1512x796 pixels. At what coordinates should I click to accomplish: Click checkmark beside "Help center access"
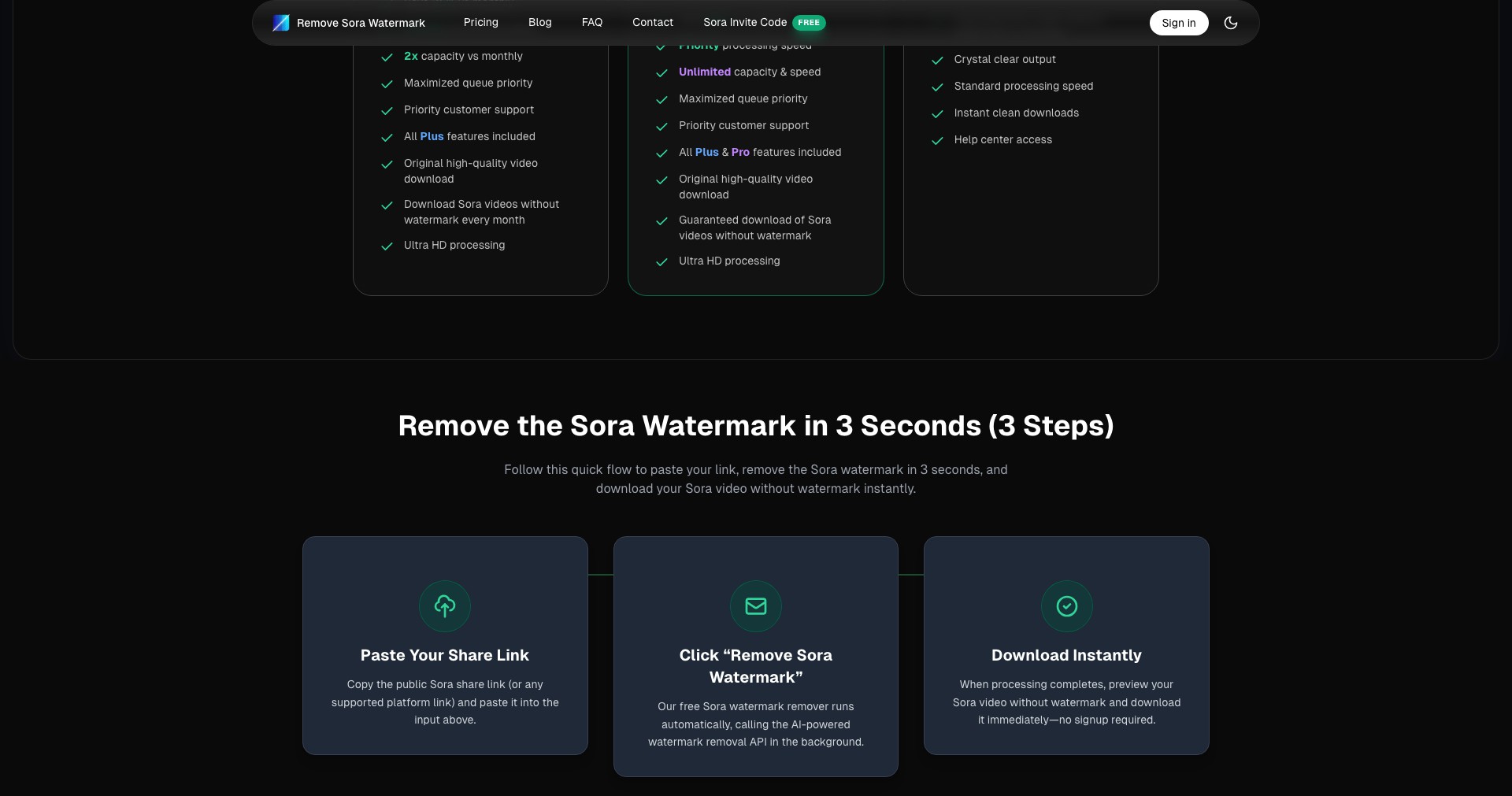(937, 141)
